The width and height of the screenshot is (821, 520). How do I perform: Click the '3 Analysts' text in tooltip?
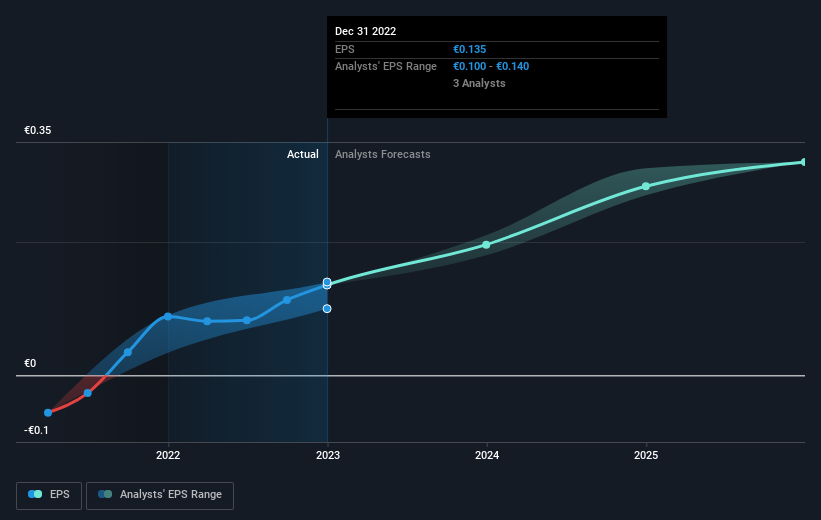pyautogui.click(x=479, y=83)
